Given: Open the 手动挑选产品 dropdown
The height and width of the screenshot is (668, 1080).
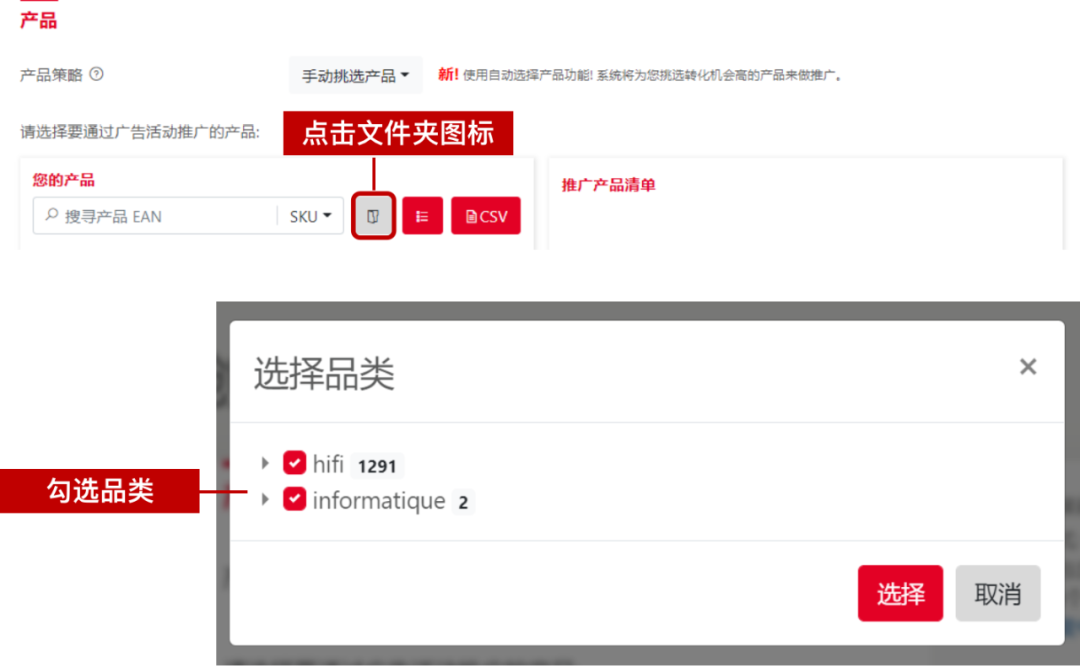Looking at the screenshot, I should (355, 75).
